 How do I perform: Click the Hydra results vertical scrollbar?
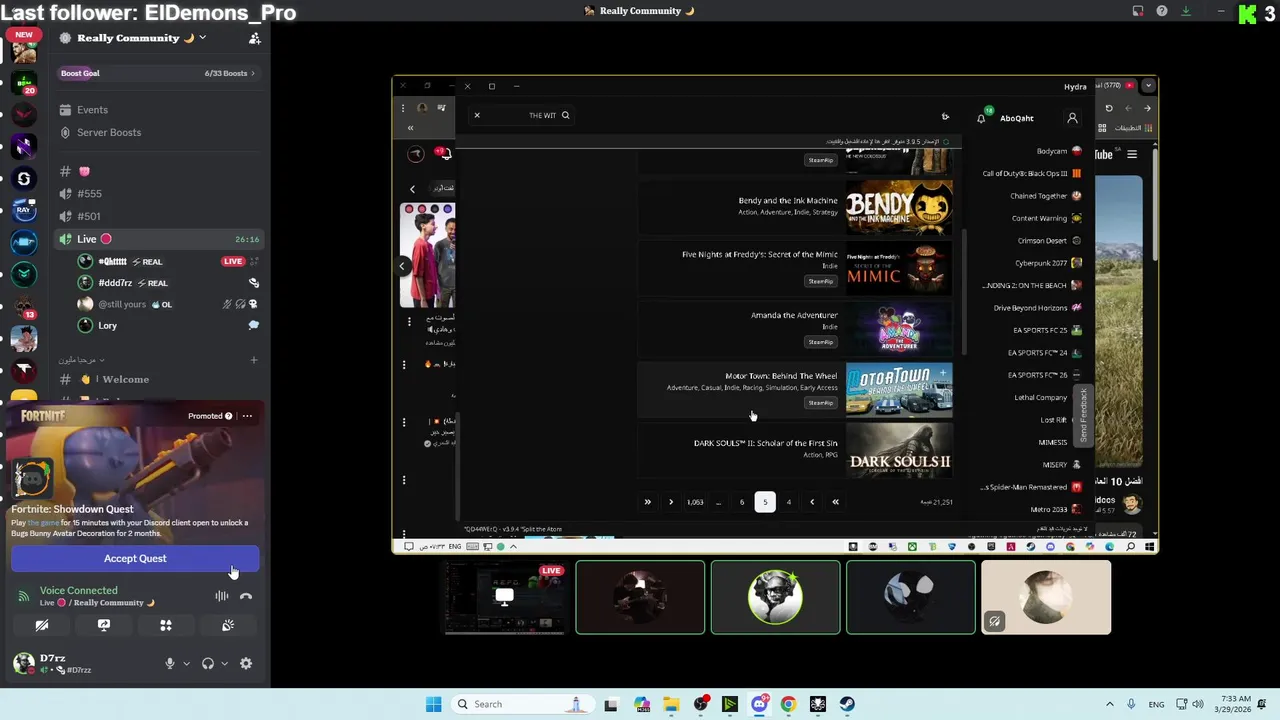[x=964, y=290]
